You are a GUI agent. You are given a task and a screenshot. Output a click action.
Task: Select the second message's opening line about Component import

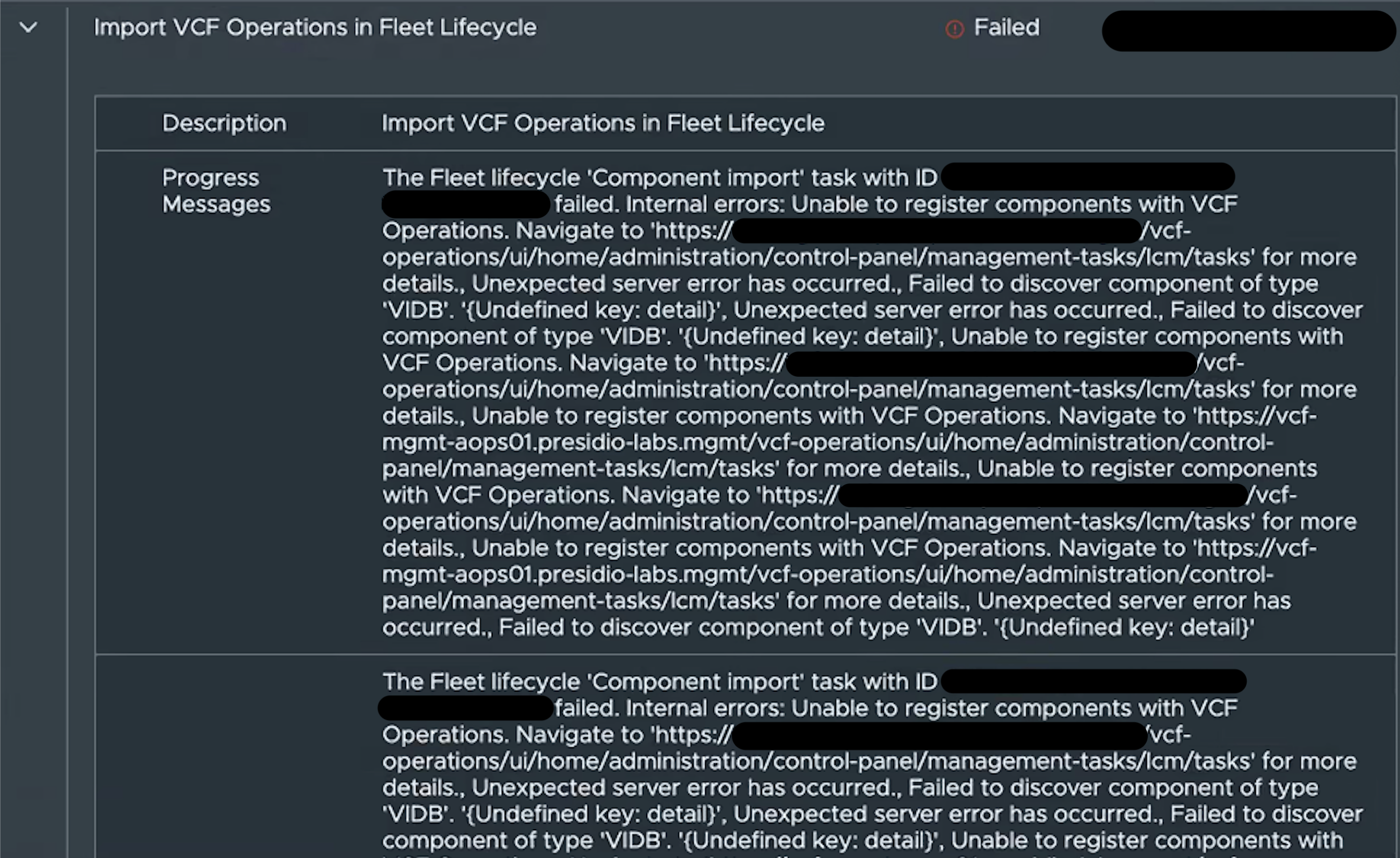660,682
